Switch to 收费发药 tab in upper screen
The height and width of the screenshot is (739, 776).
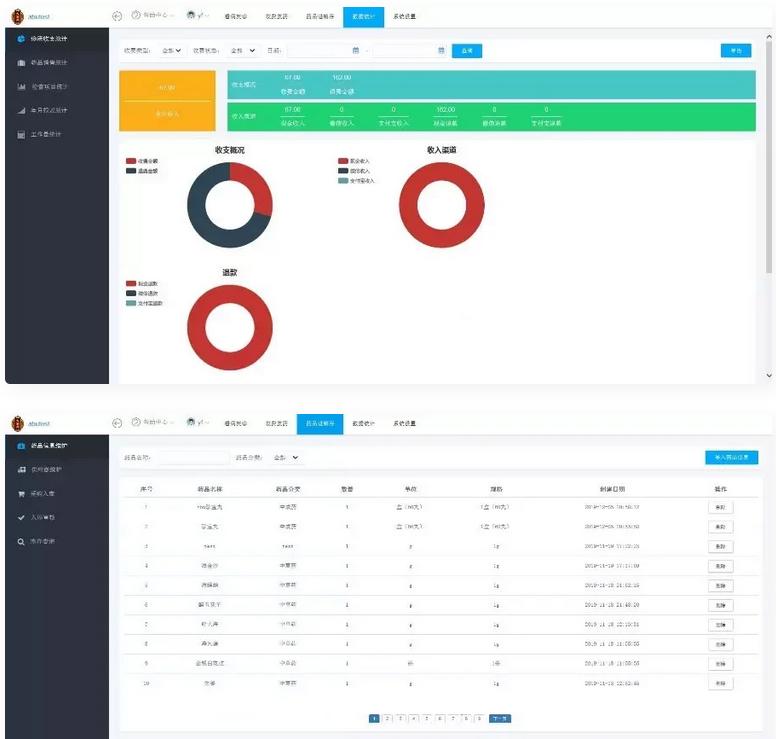[x=276, y=16]
